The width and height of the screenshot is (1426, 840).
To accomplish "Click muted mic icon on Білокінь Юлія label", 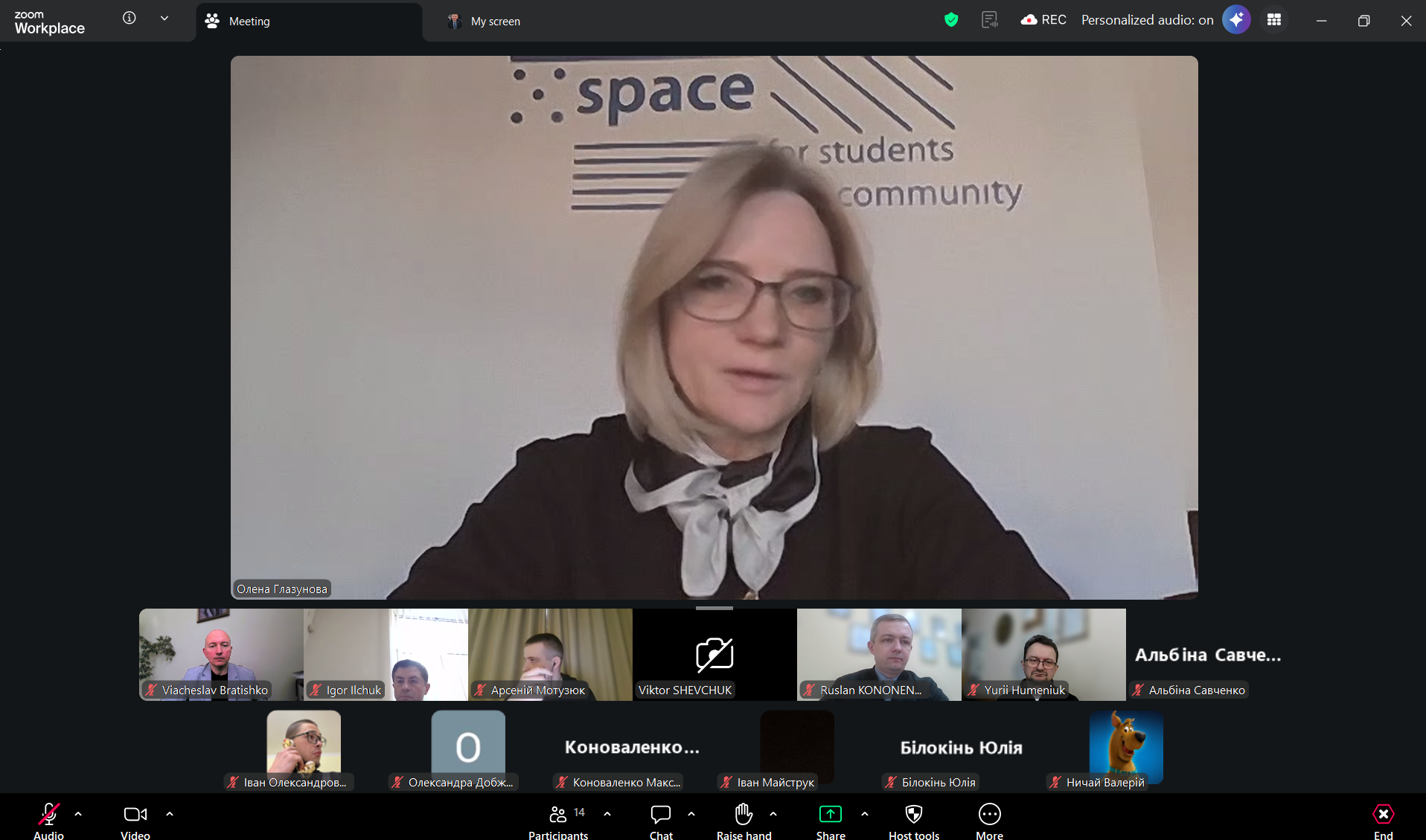I will click(x=891, y=782).
